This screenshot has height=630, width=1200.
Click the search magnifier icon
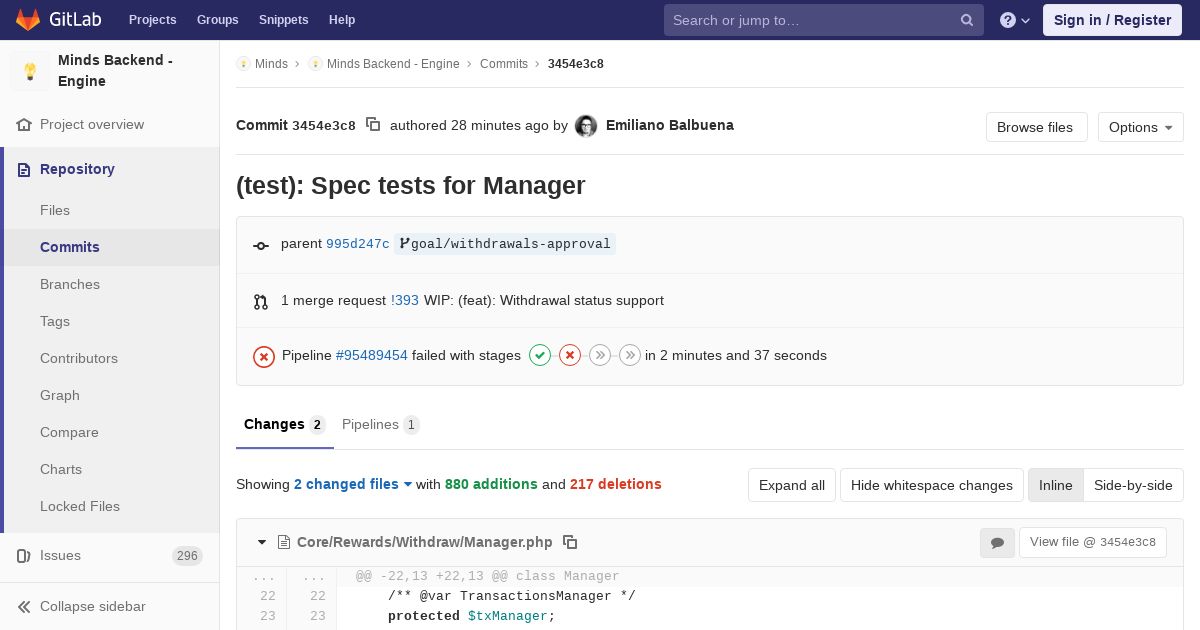pyautogui.click(x=967, y=20)
